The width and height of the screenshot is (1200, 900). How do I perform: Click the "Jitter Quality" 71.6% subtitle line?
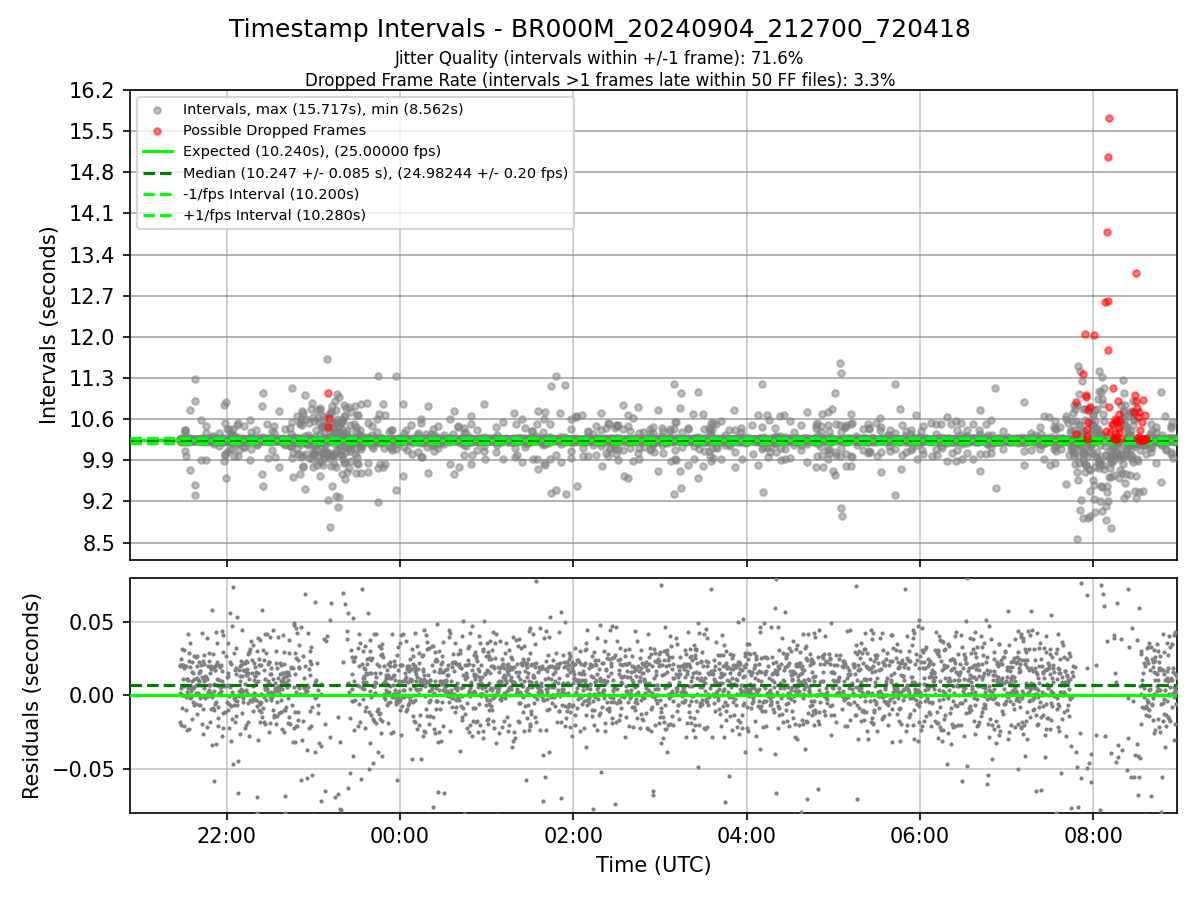click(599, 58)
